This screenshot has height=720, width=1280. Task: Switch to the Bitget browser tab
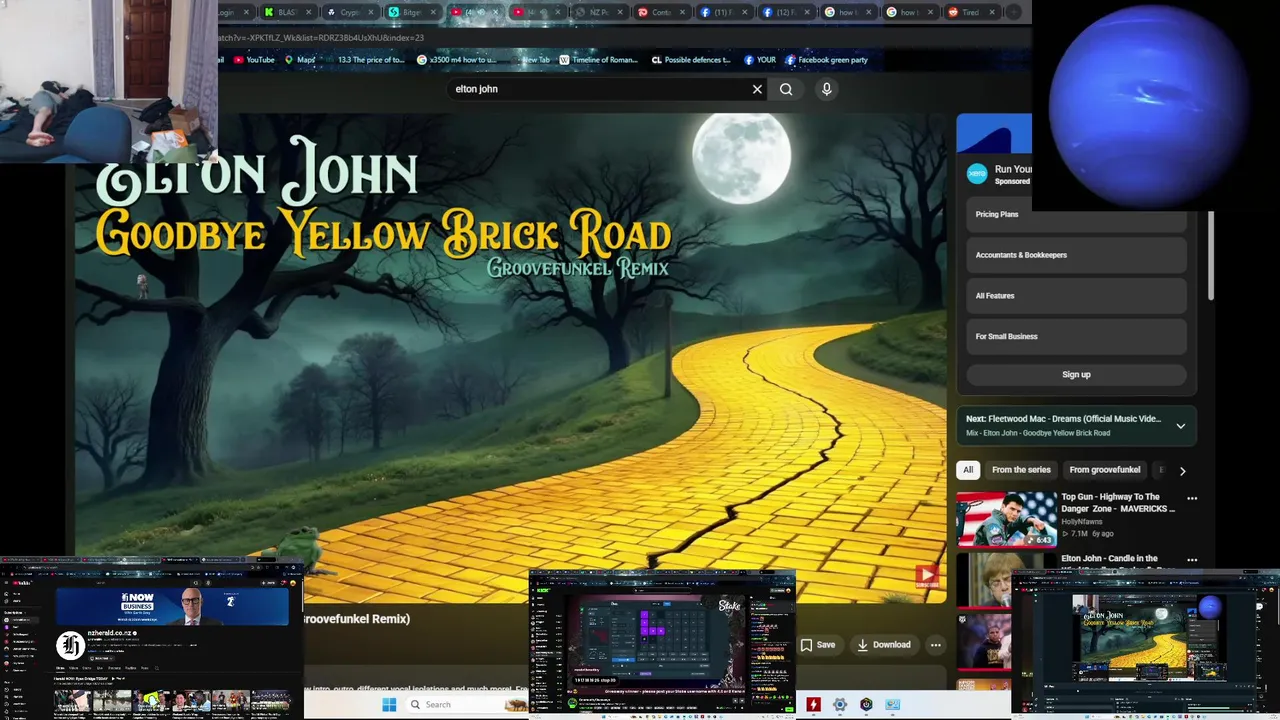410,12
